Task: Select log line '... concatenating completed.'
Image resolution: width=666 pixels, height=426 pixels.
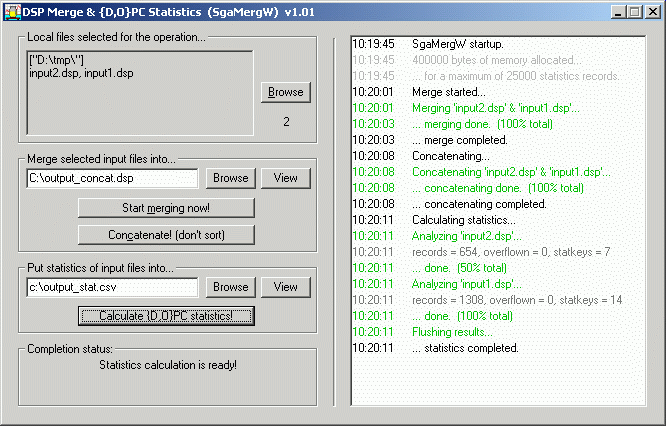Action: 479,204
